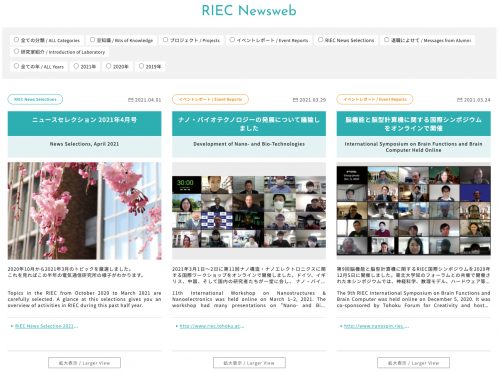The height and width of the screenshot is (372, 500).
Task: Click the calendar icon beside 2021.03.24
Action: (x=460, y=100)
